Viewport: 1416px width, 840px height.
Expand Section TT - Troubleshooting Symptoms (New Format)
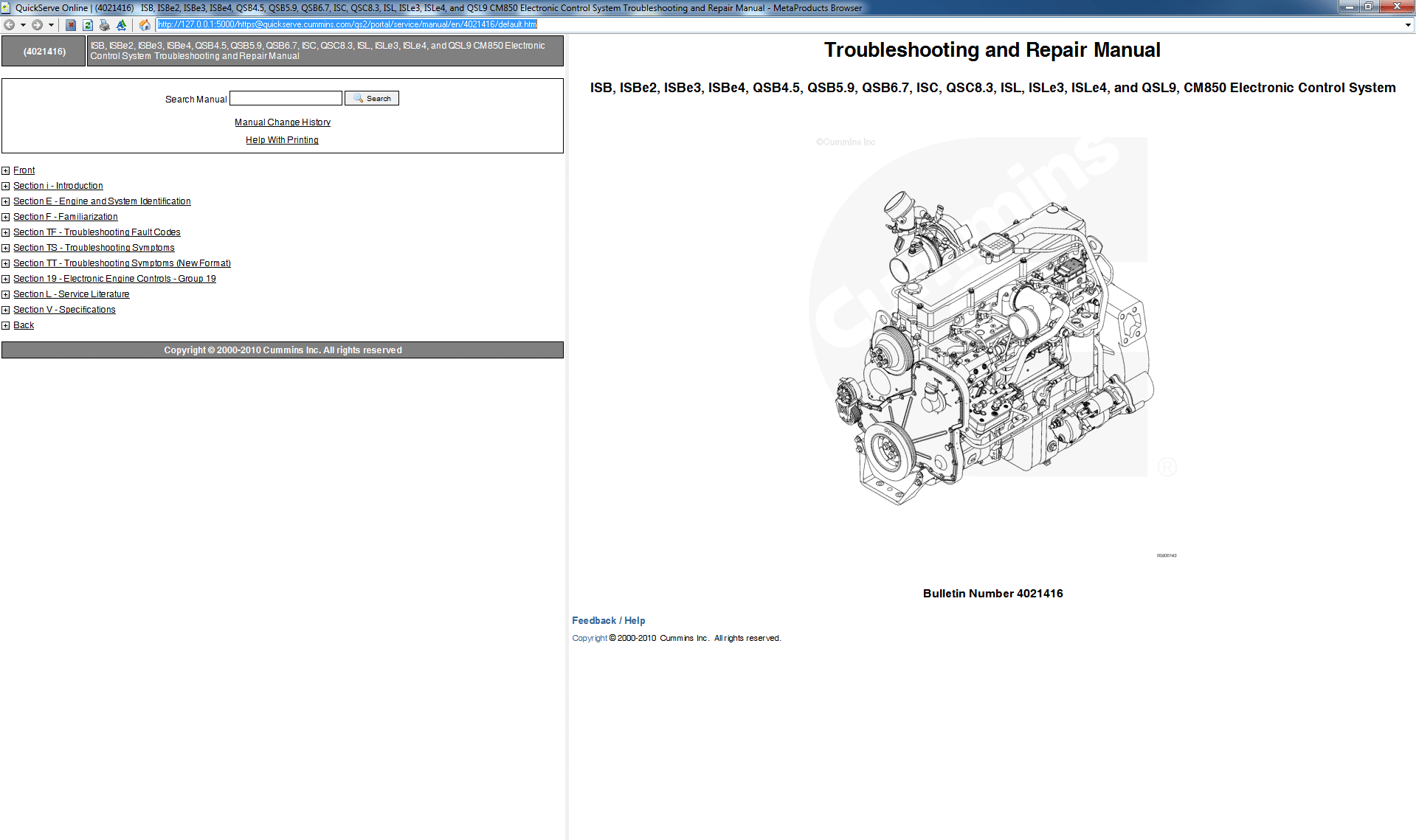(x=6, y=263)
